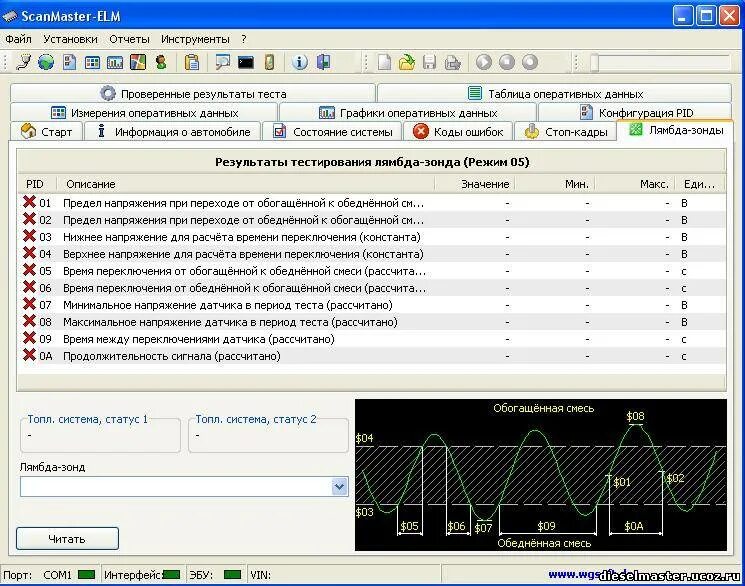Screen dimensions: 745x586
Task: Click the round play button in toolbar
Action: click(x=484, y=62)
